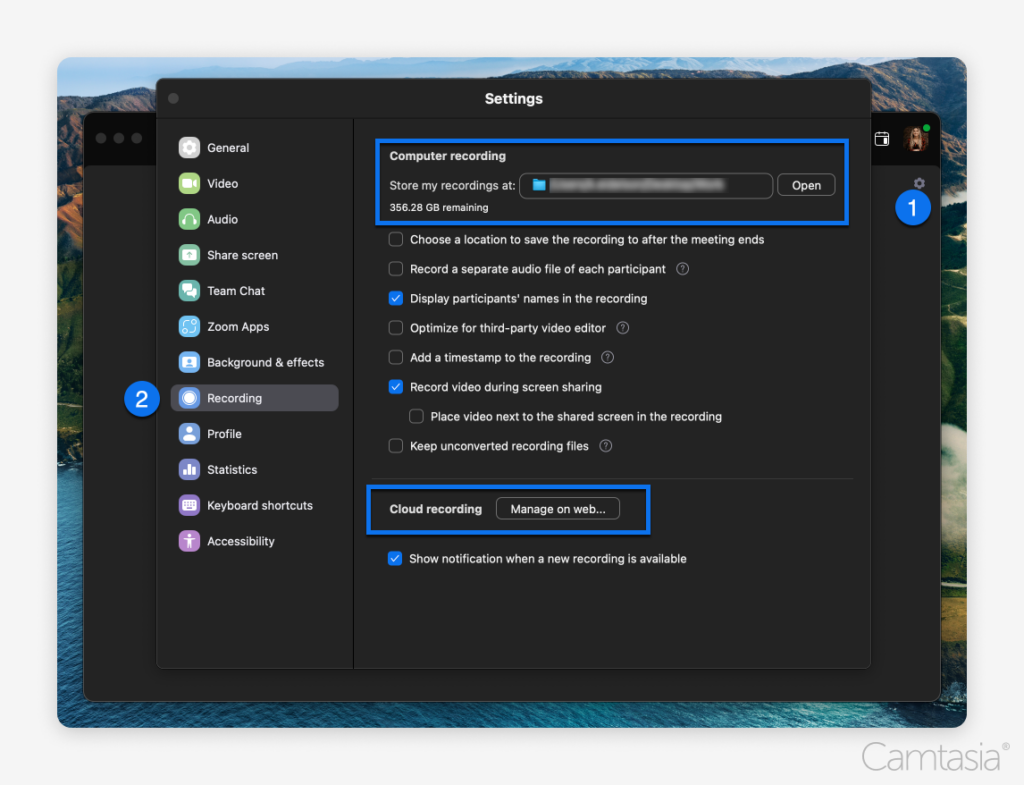The image size is (1024, 785).
Task: Click the Statistics bar chart icon
Action: [x=189, y=470]
